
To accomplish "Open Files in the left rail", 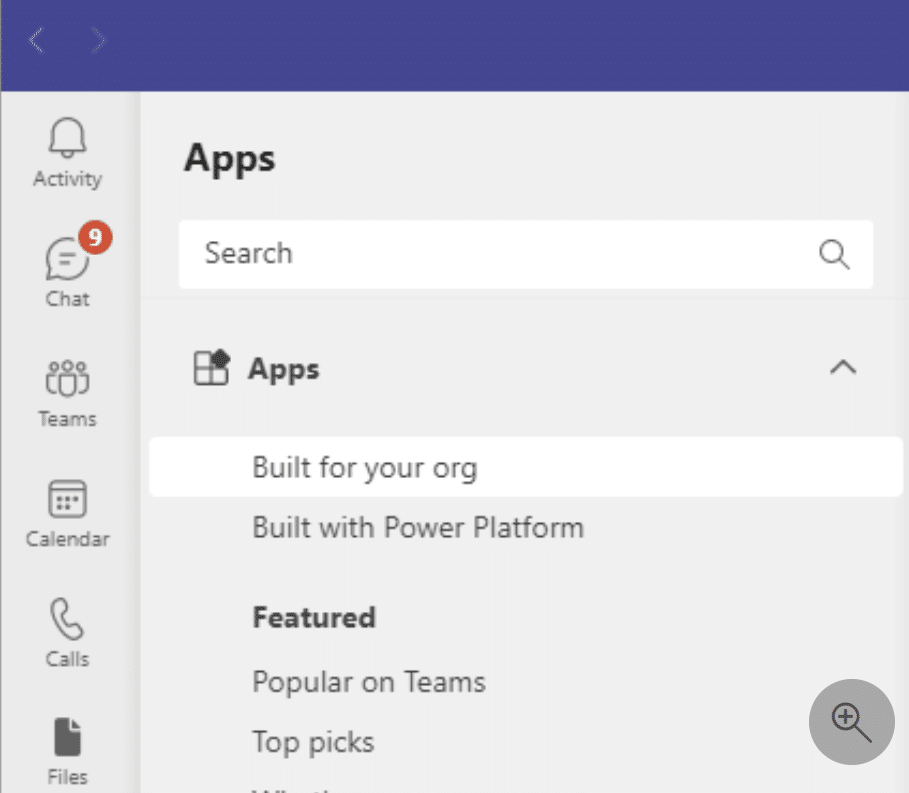I will pos(67,740).
